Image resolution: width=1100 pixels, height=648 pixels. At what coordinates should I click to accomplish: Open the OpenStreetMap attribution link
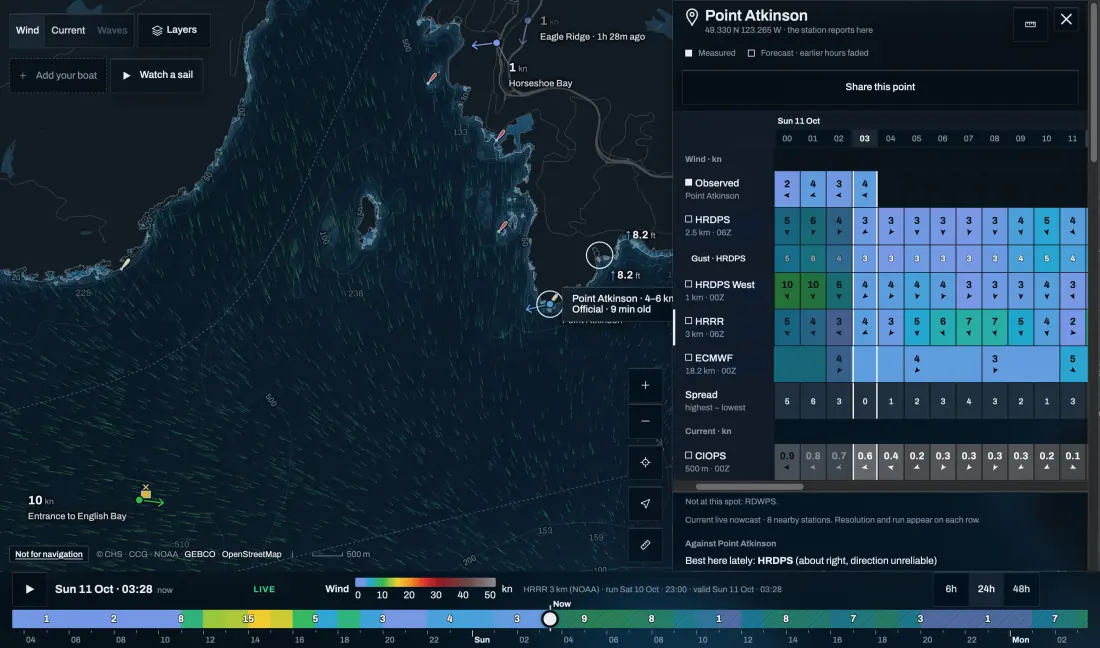pyautogui.click(x=251, y=554)
